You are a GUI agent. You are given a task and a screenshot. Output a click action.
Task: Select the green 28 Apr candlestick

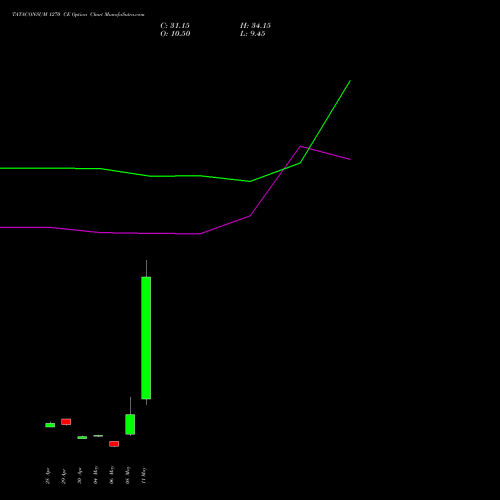(50, 425)
